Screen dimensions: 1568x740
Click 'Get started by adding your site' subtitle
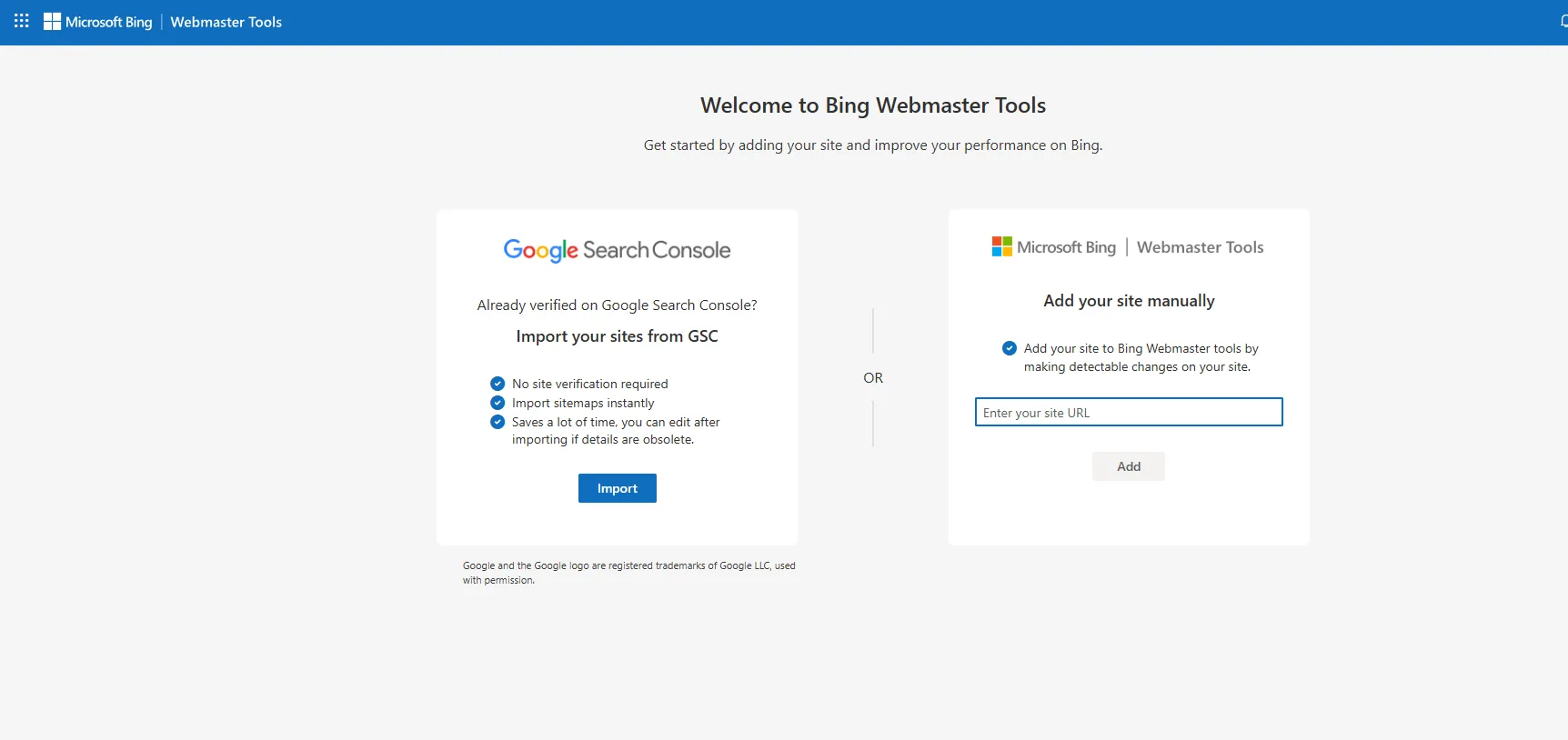[x=873, y=145]
